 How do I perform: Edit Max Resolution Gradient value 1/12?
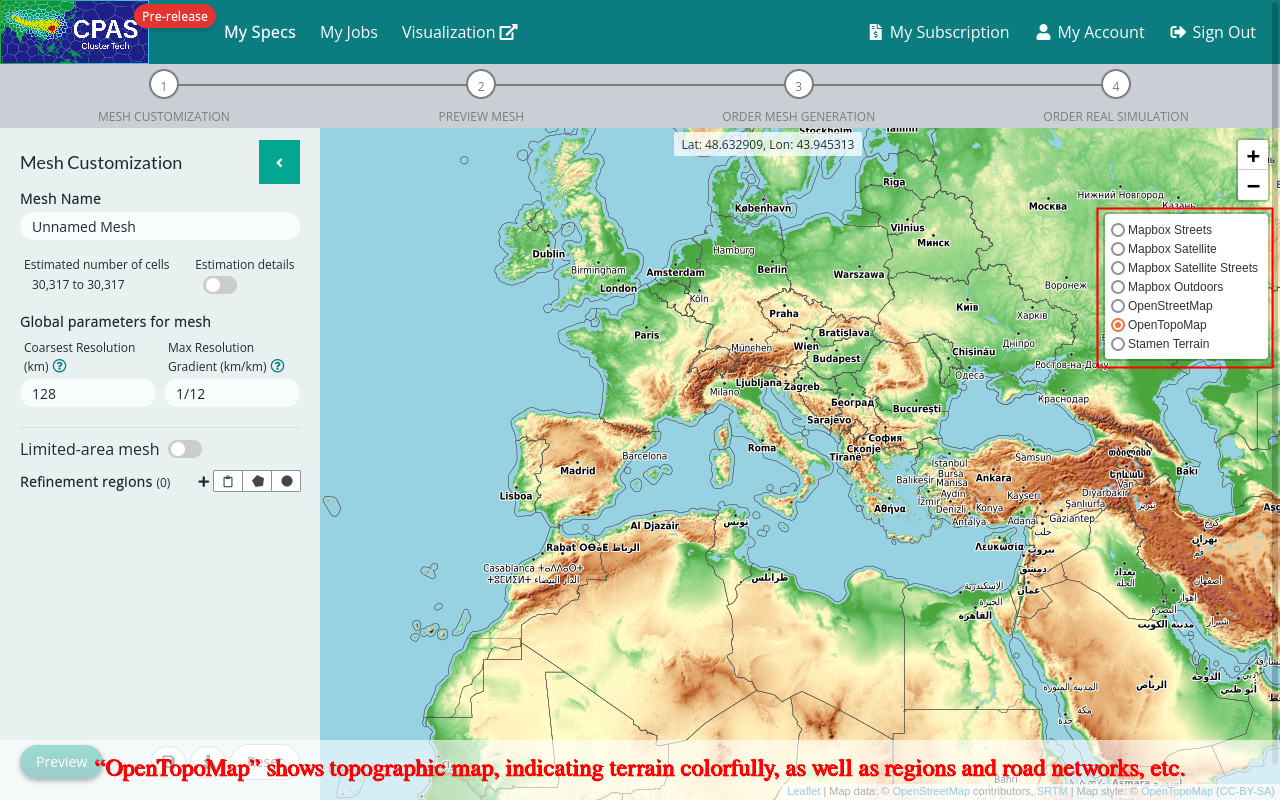[232, 393]
